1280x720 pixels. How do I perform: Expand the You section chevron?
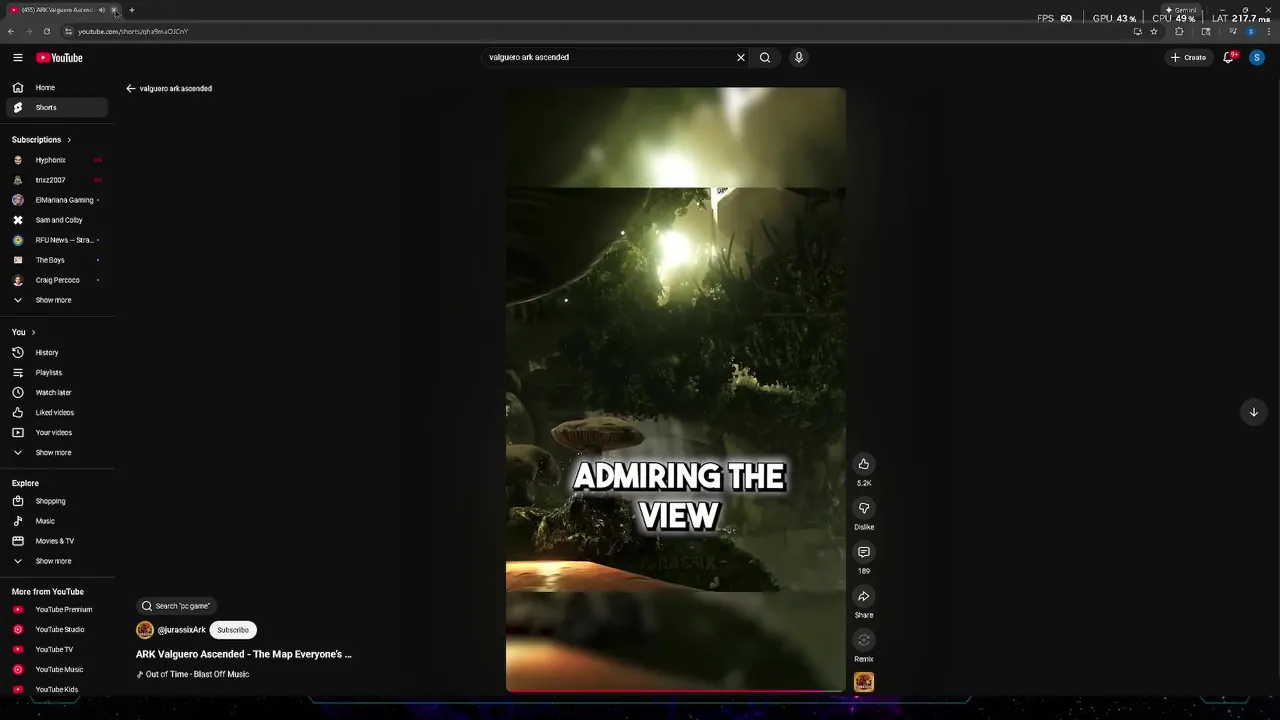33,332
